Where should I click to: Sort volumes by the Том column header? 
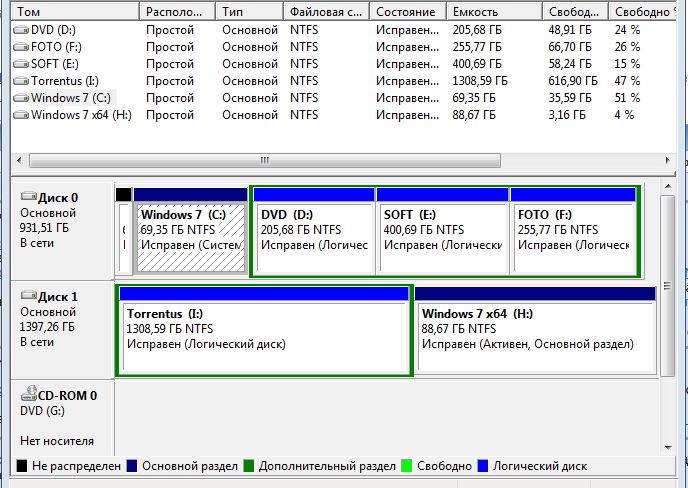point(70,12)
